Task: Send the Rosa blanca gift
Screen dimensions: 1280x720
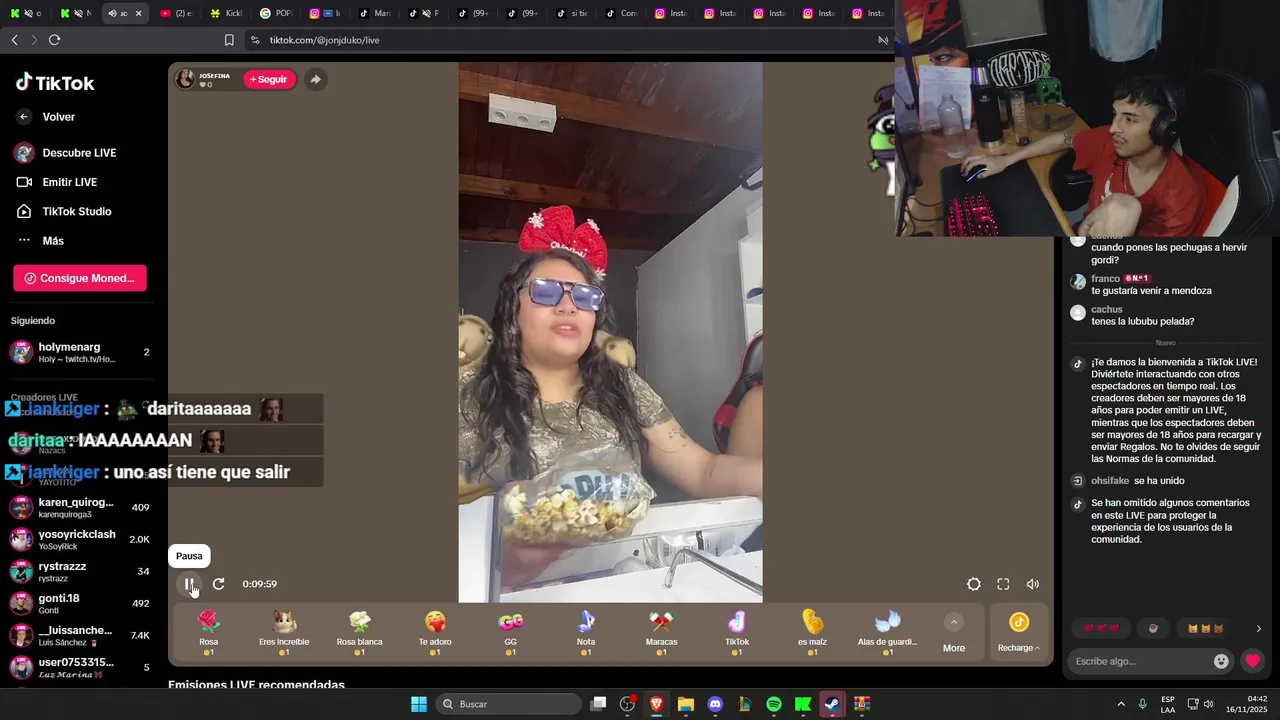Action: tap(359, 632)
